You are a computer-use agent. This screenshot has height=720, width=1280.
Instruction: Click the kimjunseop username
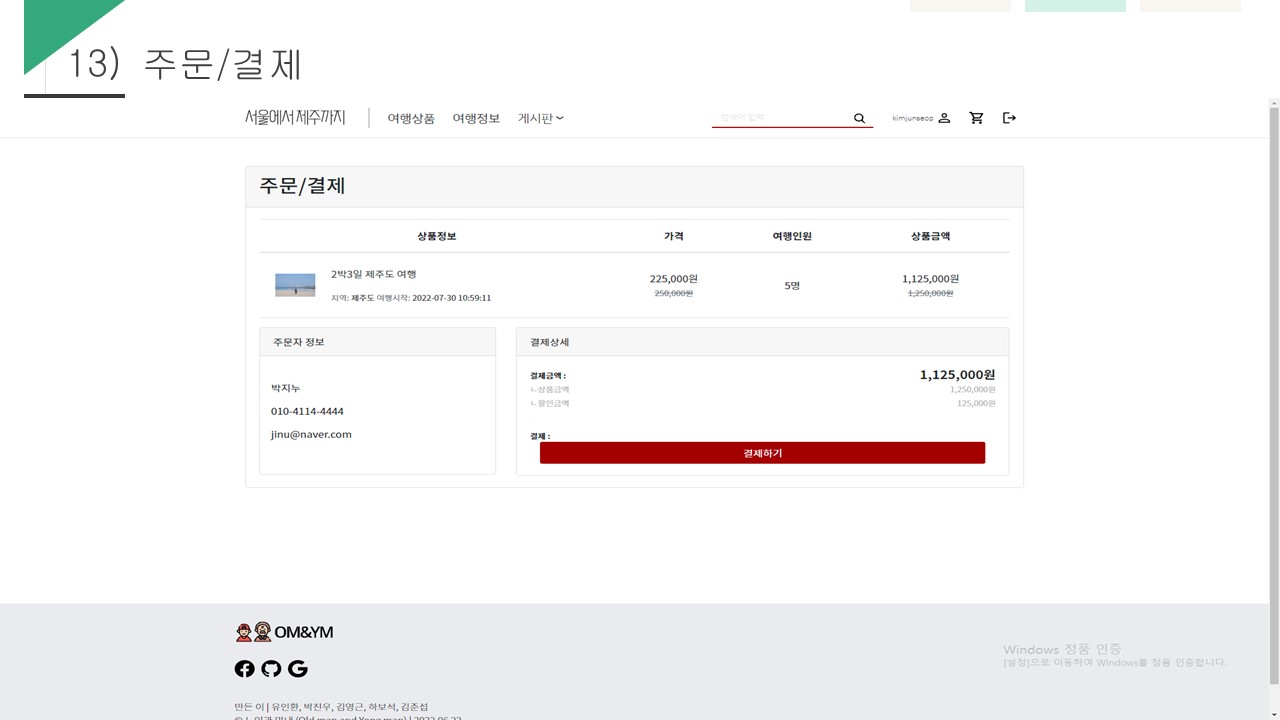(x=912, y=118)
